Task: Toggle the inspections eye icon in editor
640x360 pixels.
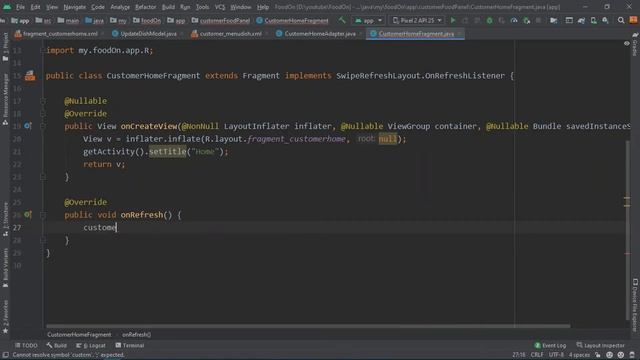Action: click(x=627, y=43)
